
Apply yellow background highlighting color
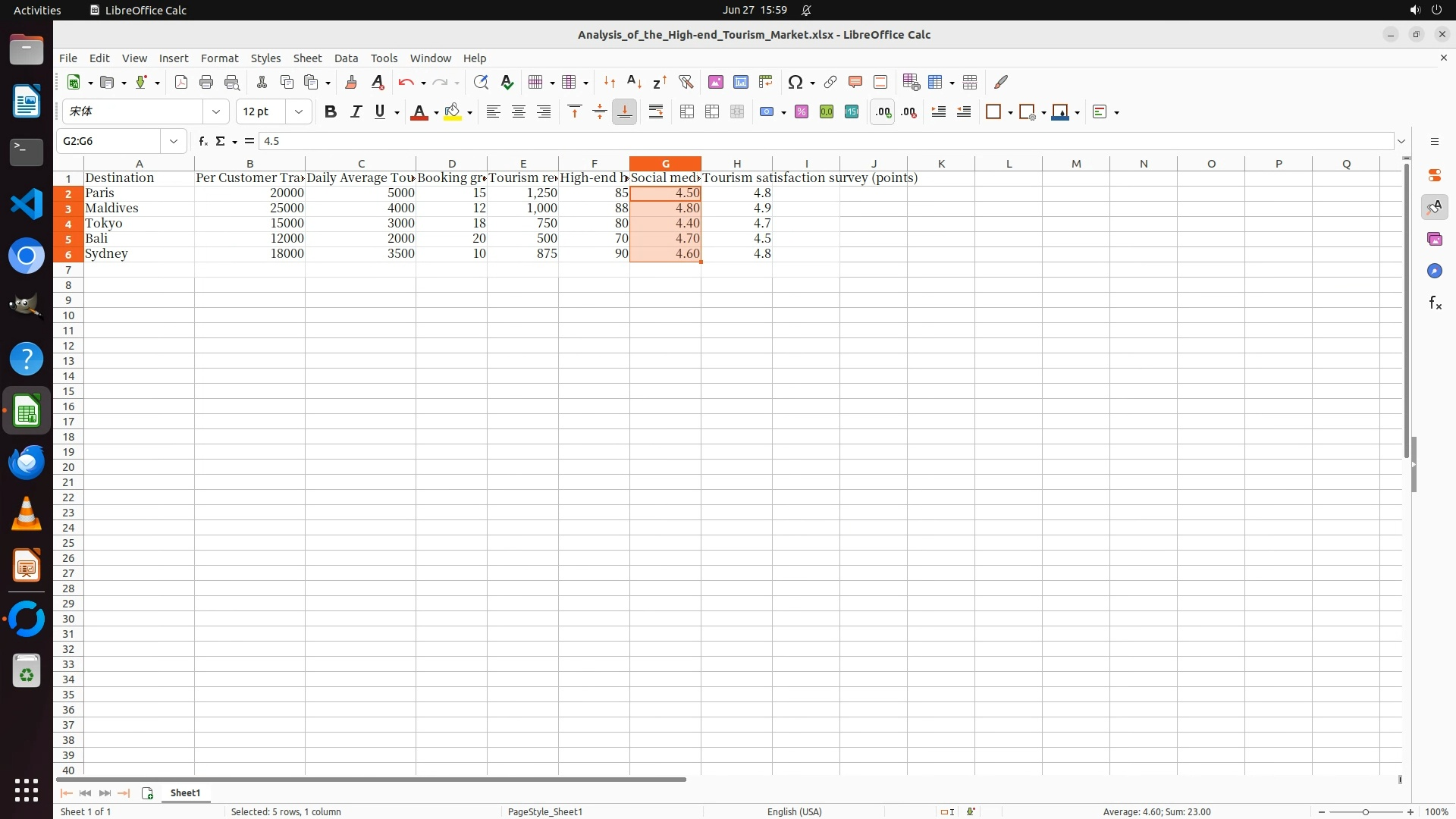pyautogui.click(x=453, y=112)
